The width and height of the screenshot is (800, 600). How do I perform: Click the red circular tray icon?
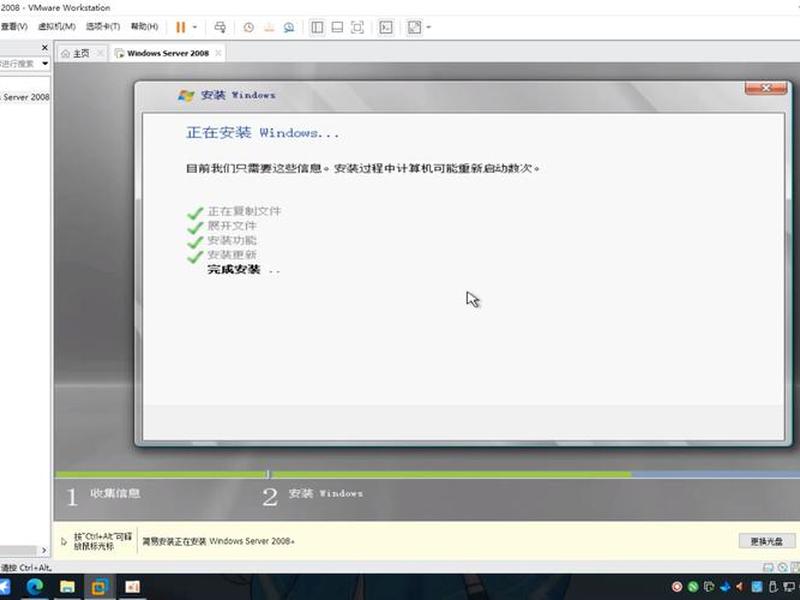pos(677,587)
